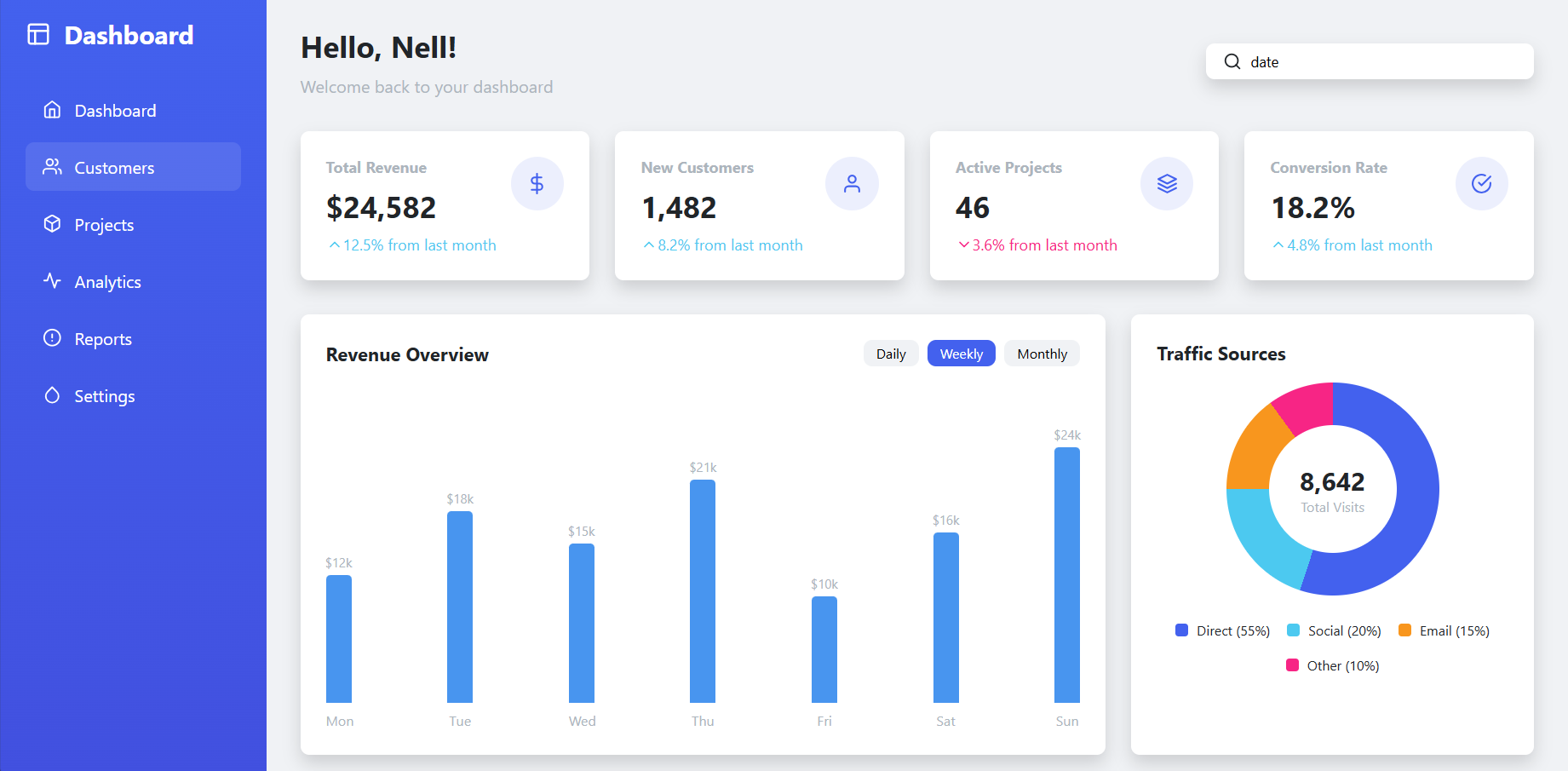Click the Dashboard logo layout icon
The width and height of the screenshot is (1568, 771).
tap(38, 34)
